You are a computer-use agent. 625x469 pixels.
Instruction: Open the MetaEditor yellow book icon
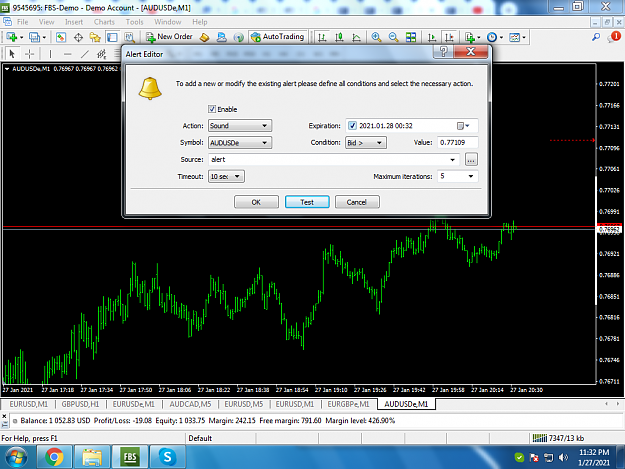[204, 37]
